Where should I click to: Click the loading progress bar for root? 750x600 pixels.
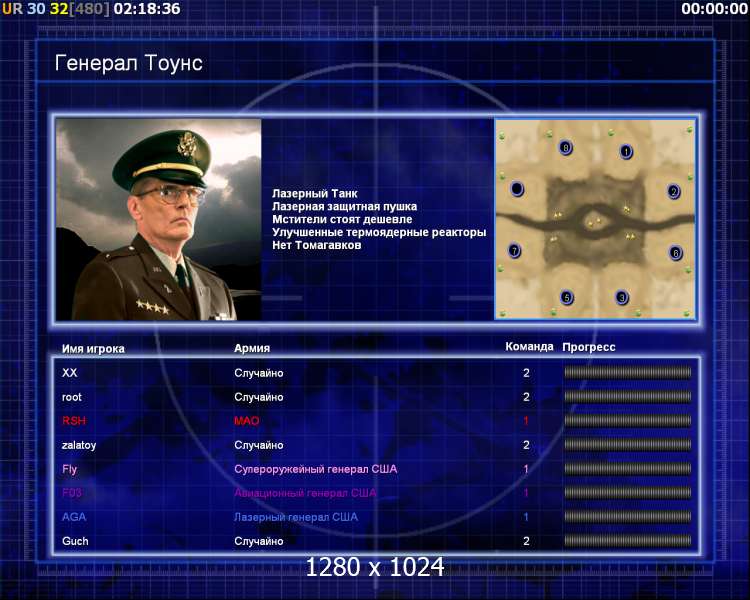[628, 397]
